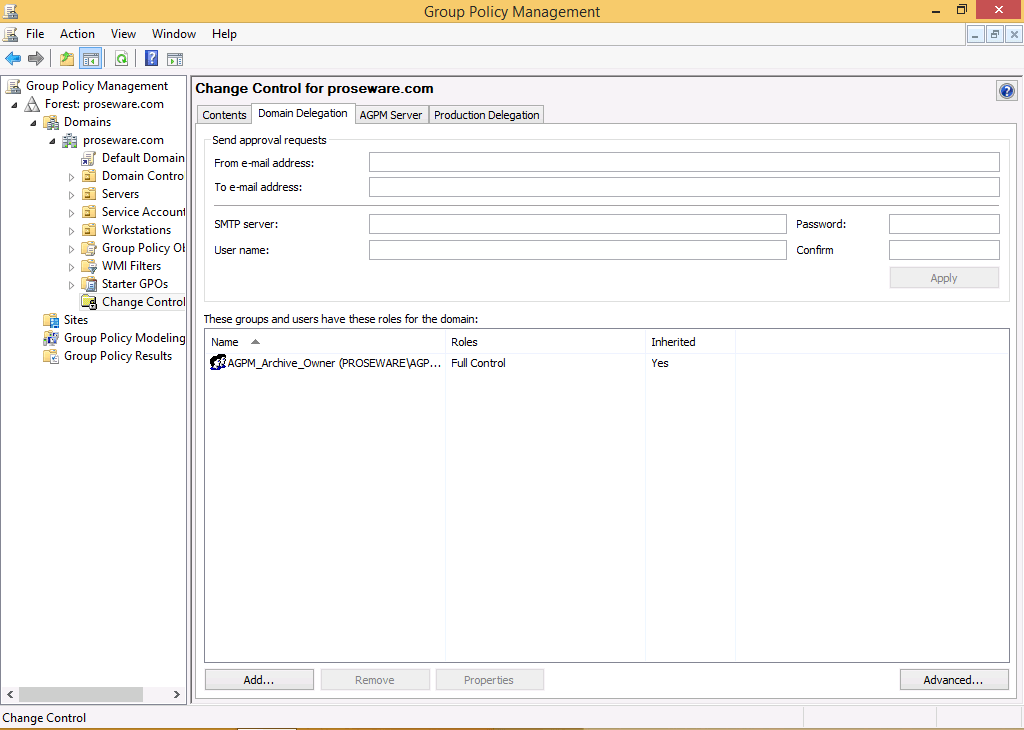Toggle the Show/Hide Action Pane icon
Viewport: 1024px width, 730px height.
coord(175,59)
